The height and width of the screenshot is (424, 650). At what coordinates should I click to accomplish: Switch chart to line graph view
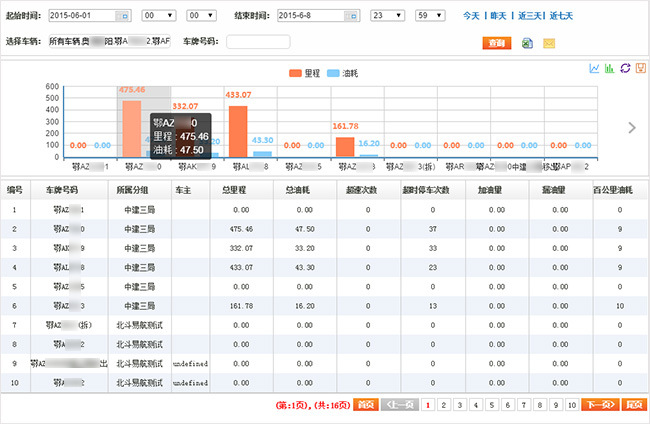pyautogui.click(x=594, y=68)
